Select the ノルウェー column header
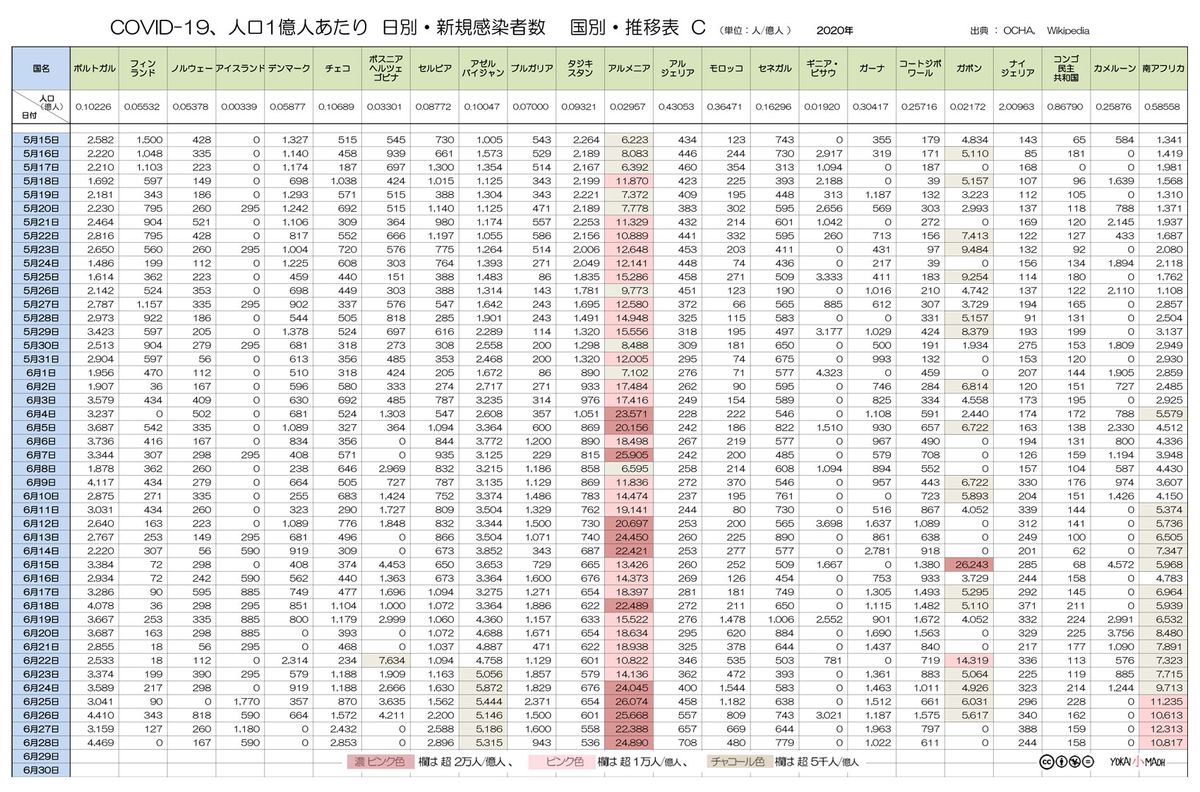Screen dimensions: 1200x792 pos(190,67)
